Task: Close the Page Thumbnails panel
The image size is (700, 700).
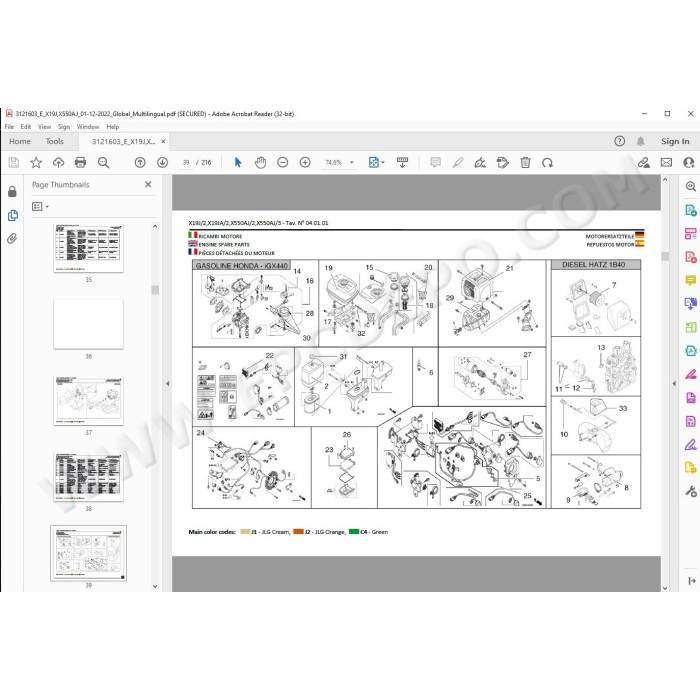Action: (x=148, y=184)
